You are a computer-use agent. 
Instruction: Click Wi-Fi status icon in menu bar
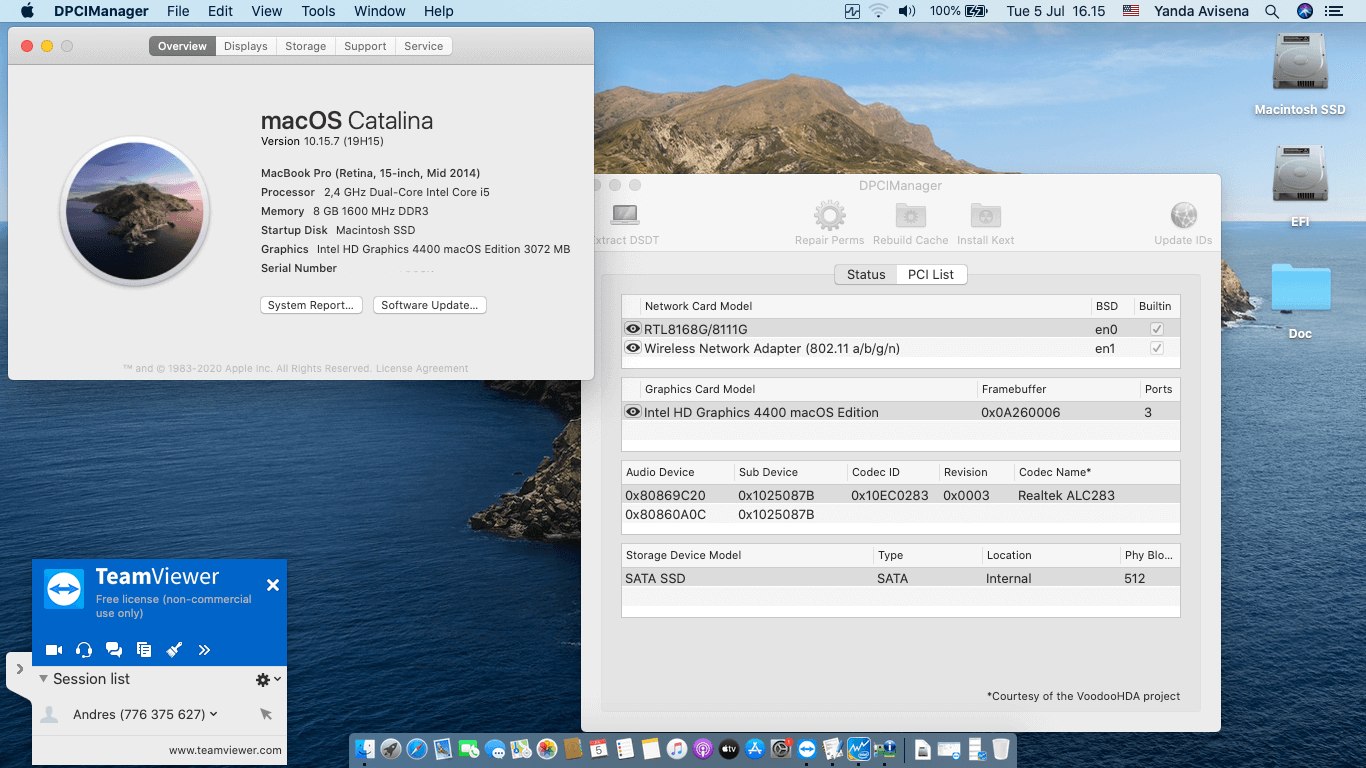click(879, 11)
